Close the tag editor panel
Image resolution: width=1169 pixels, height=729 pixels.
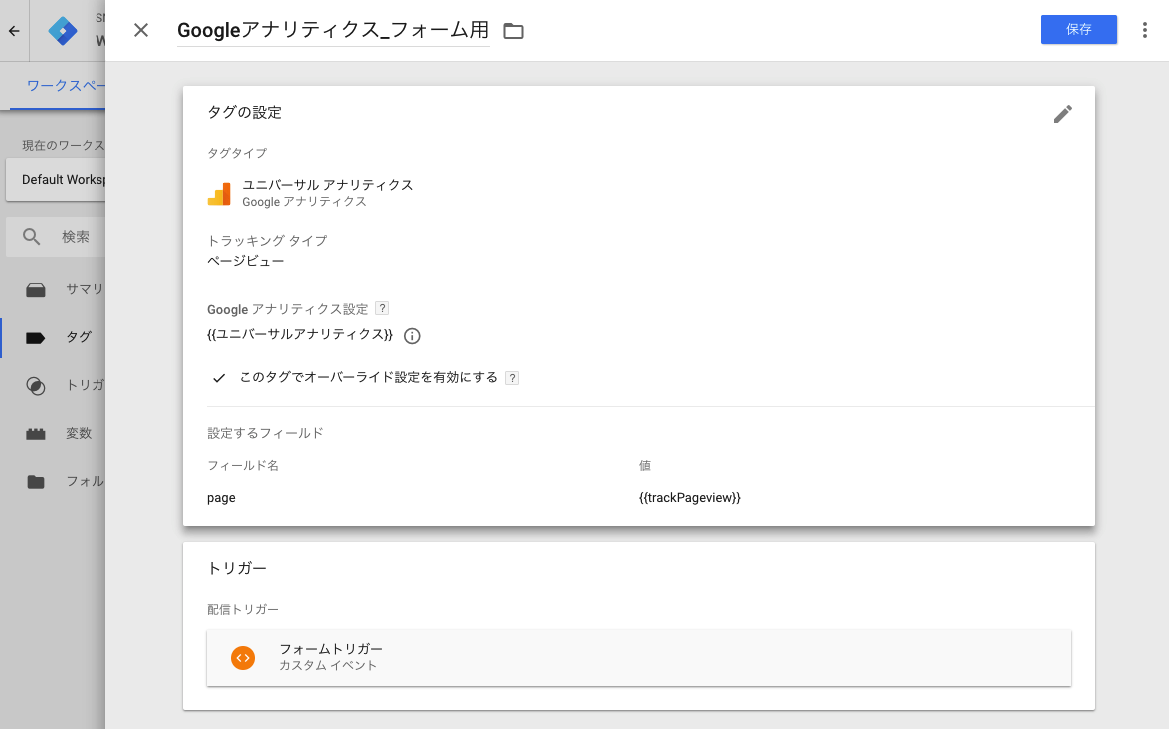pyautogui.click(x=141, y=31)
